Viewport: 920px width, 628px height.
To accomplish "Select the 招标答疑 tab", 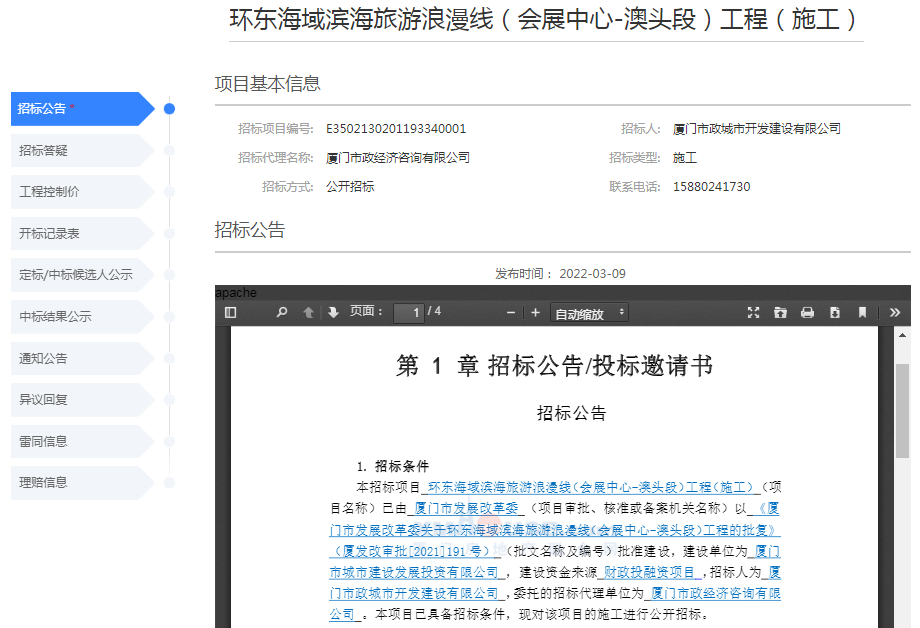I will (x=82, y=150).
